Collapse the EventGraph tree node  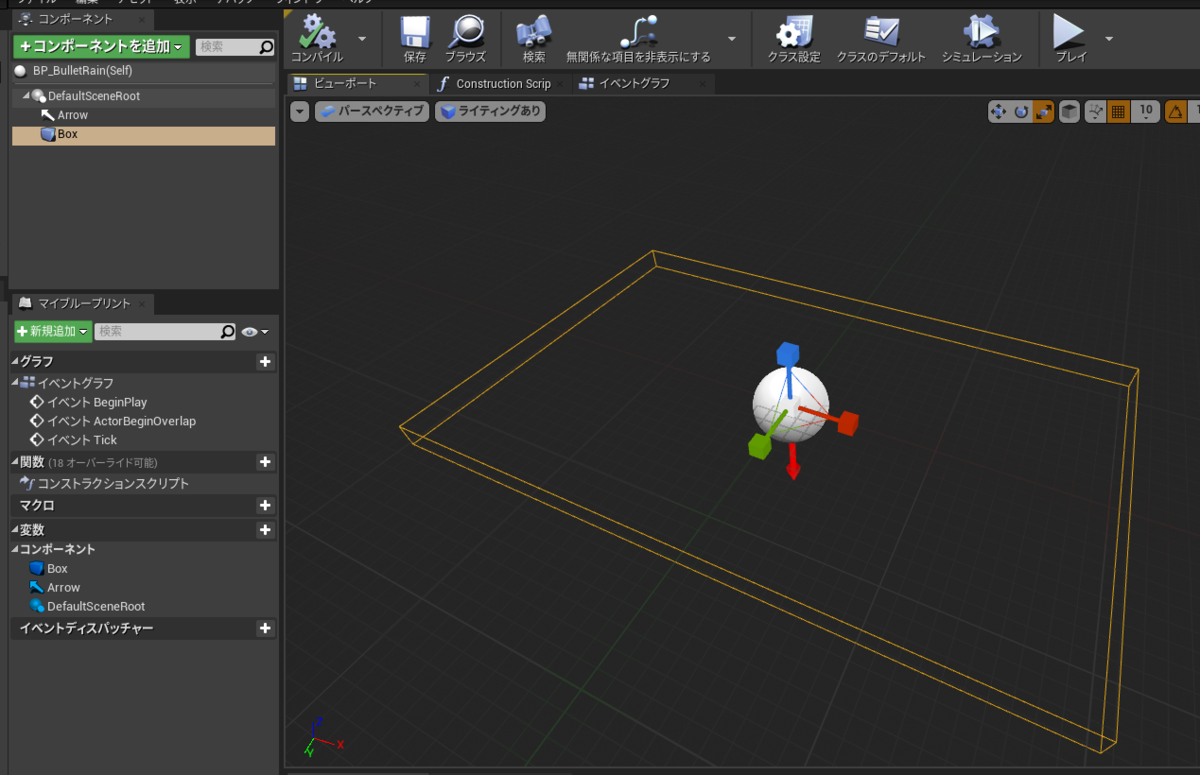click(x=15, y=383)
